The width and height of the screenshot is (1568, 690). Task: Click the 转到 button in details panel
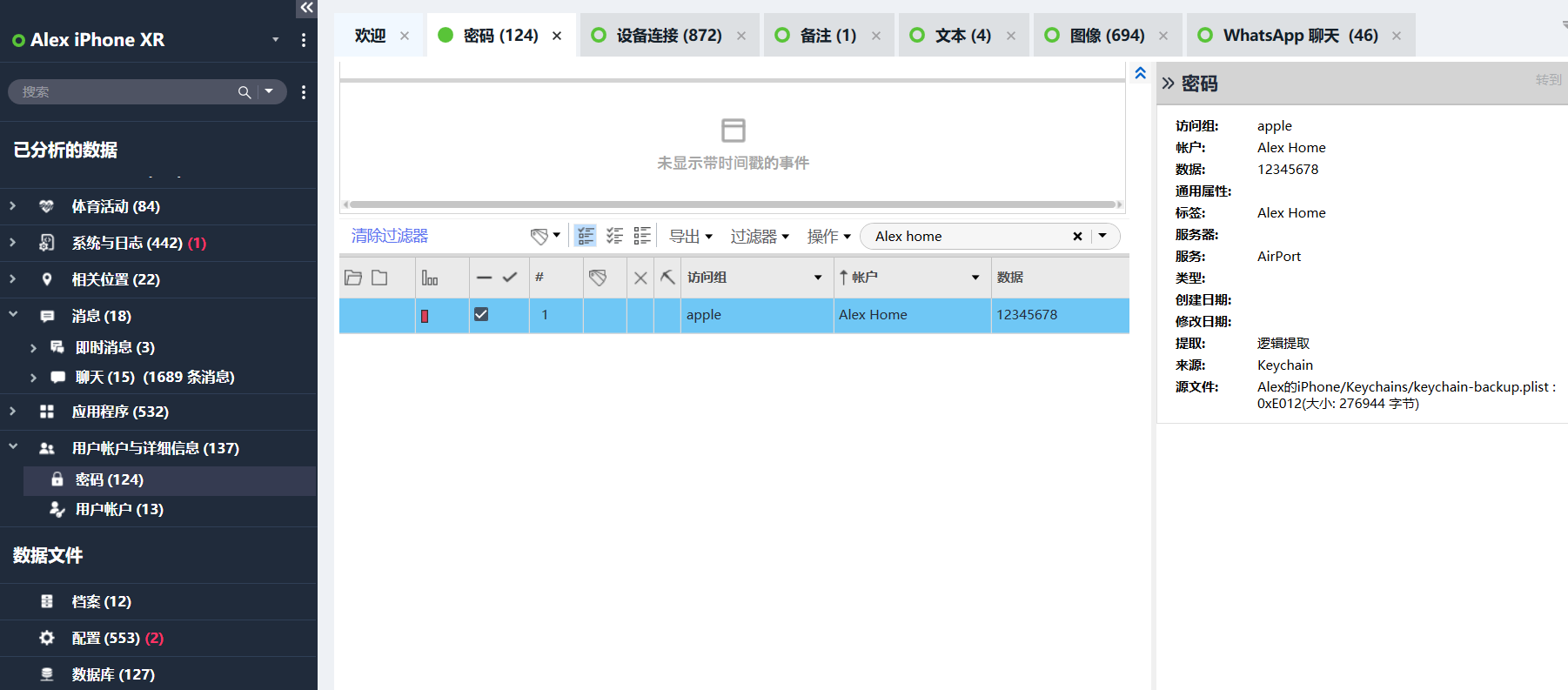point(1548,79)
